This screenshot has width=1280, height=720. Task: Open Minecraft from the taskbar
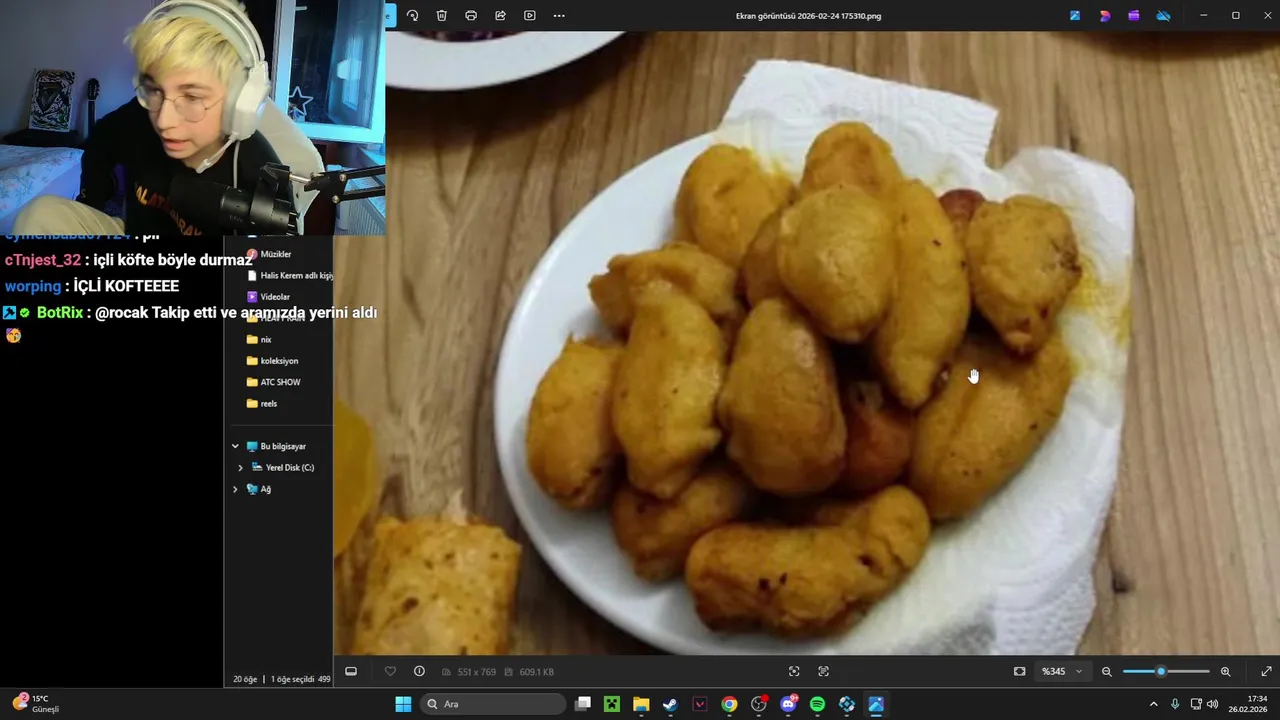612,704
